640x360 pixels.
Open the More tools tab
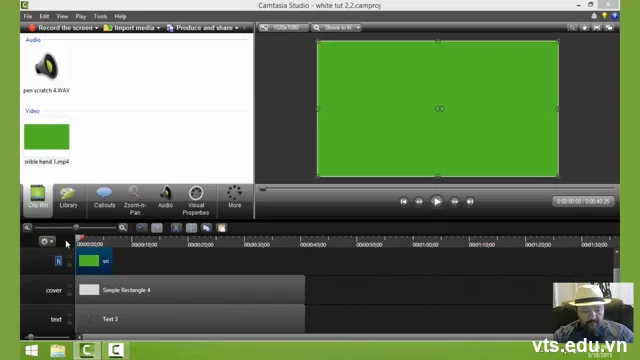pyautogui.click(x=234, y=198)
